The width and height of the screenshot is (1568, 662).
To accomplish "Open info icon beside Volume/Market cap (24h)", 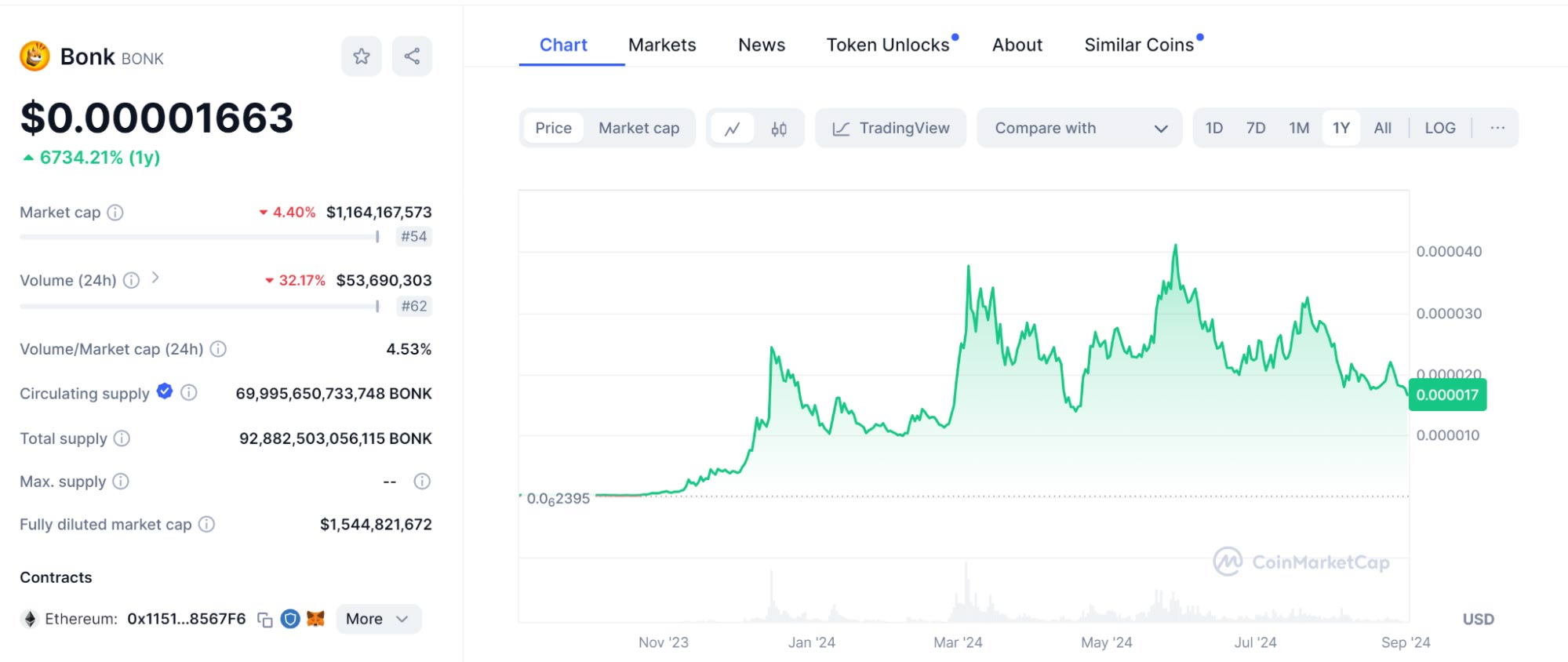I will click(x=219, y=349).
